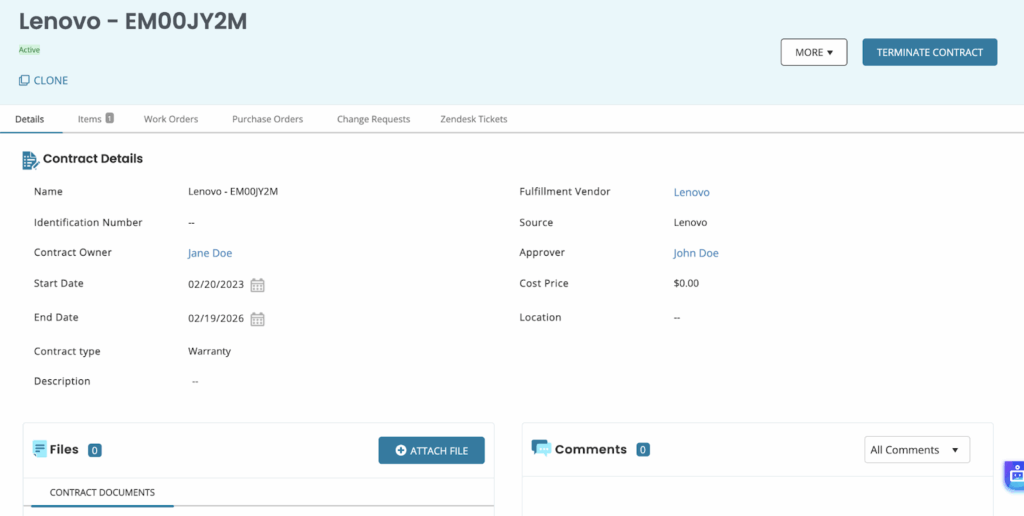This screenshot has height=516, width=1024.
Task: Open the Purchase Orders tab
Action: (x=268, y=120)
